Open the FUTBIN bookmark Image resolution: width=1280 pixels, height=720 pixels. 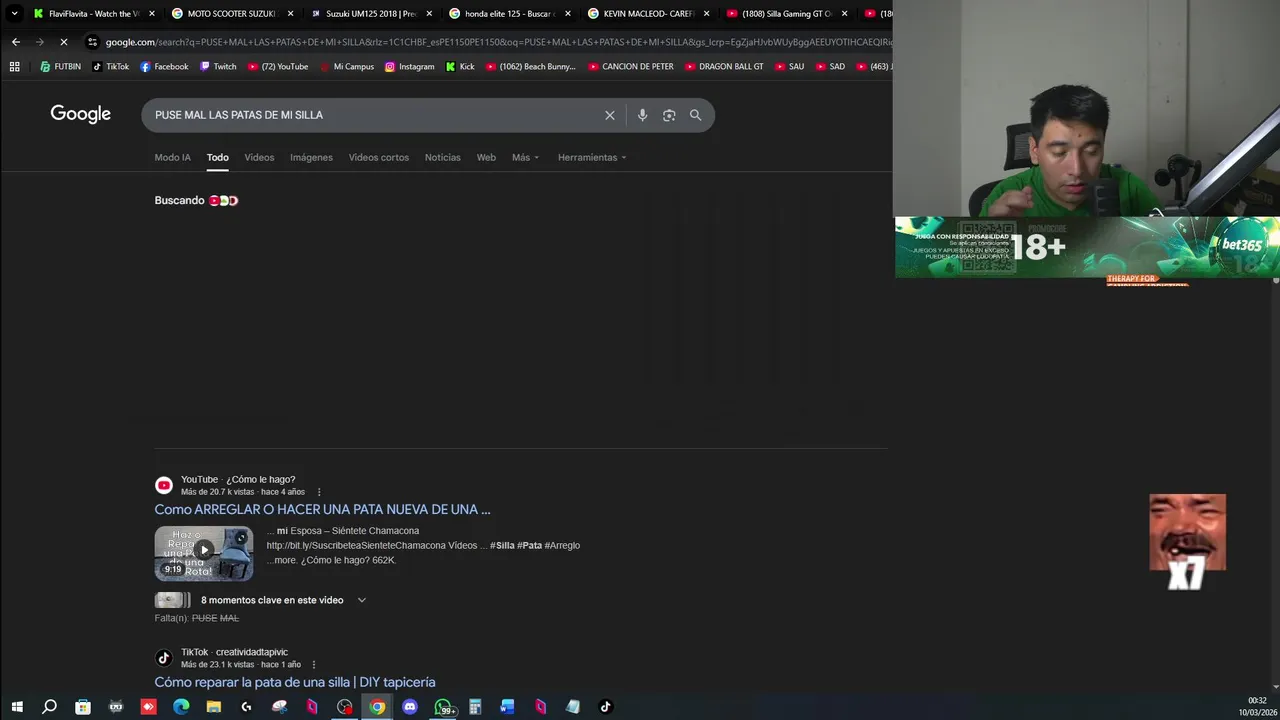[x=60, y=66]
